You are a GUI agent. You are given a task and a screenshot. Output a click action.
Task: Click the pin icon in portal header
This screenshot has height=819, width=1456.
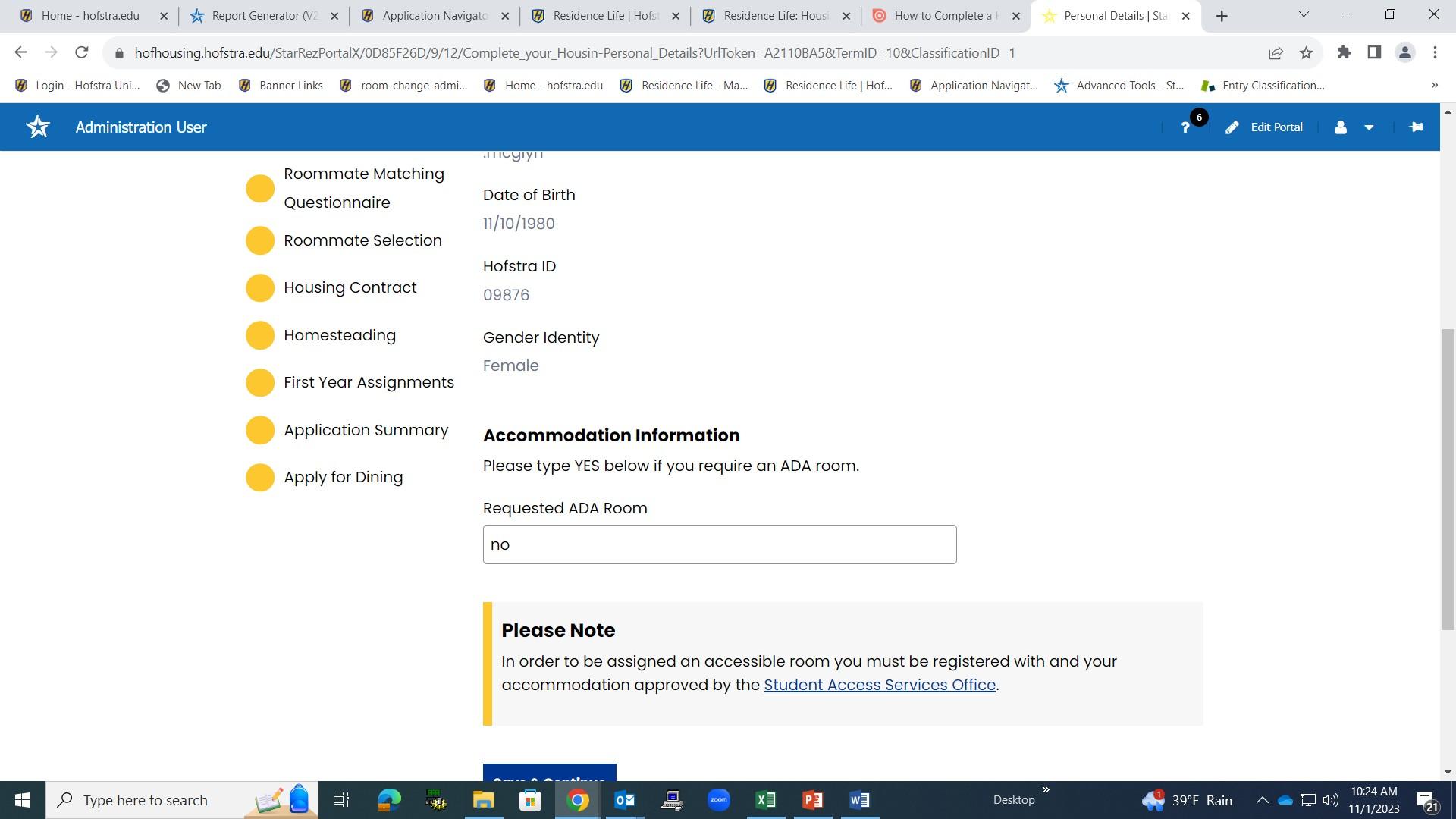1415,127
